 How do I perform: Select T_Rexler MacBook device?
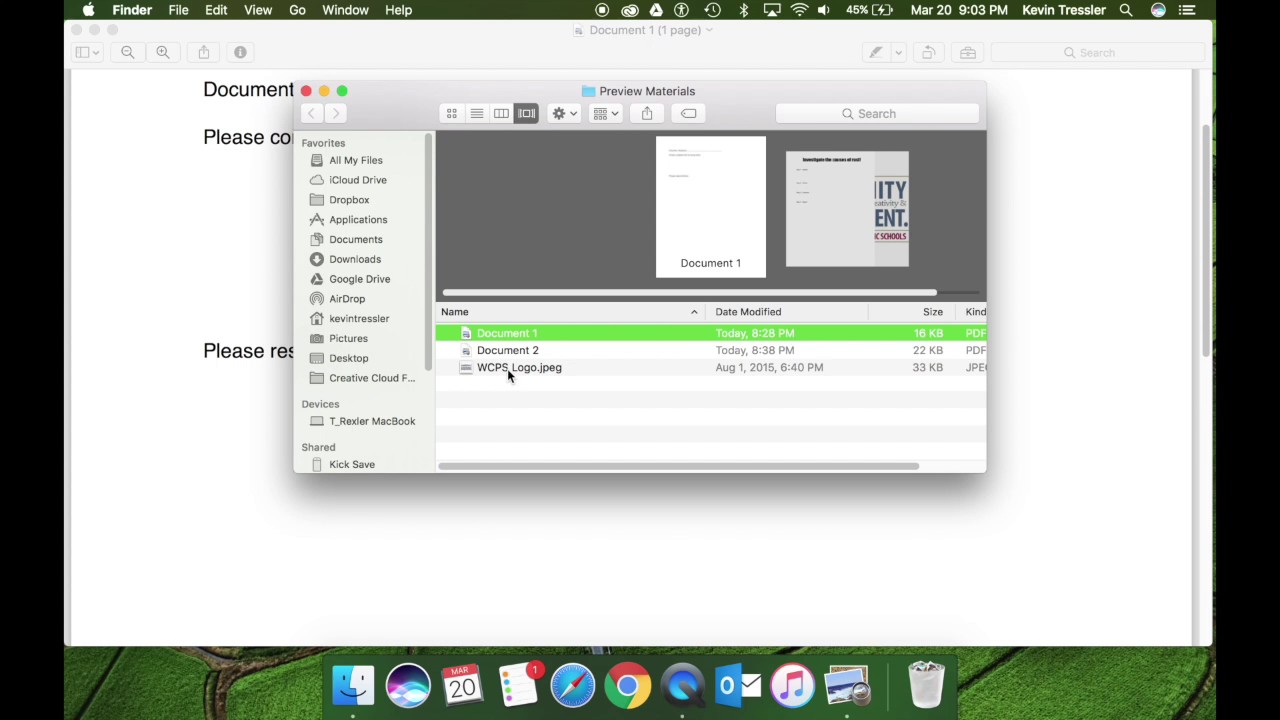(372, 421)
